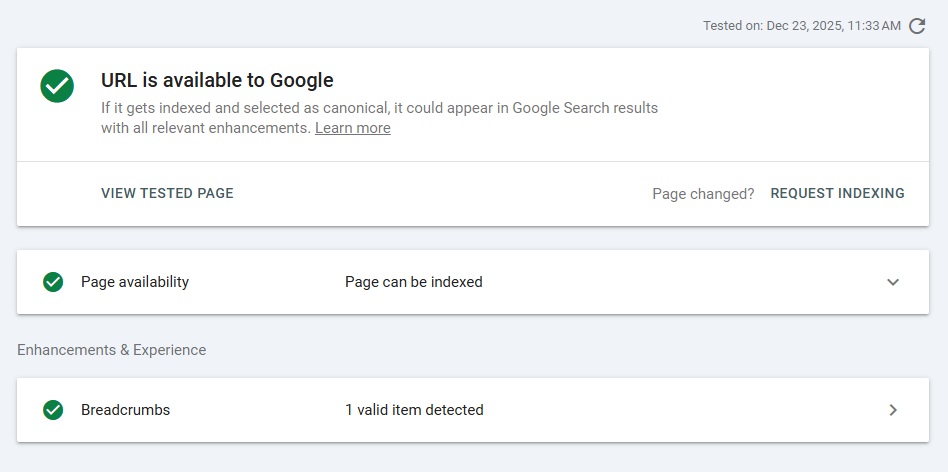
Task: Open Breadcrumbs details with the right arrow
Action: pyautogui.click(x=893, y=410)
